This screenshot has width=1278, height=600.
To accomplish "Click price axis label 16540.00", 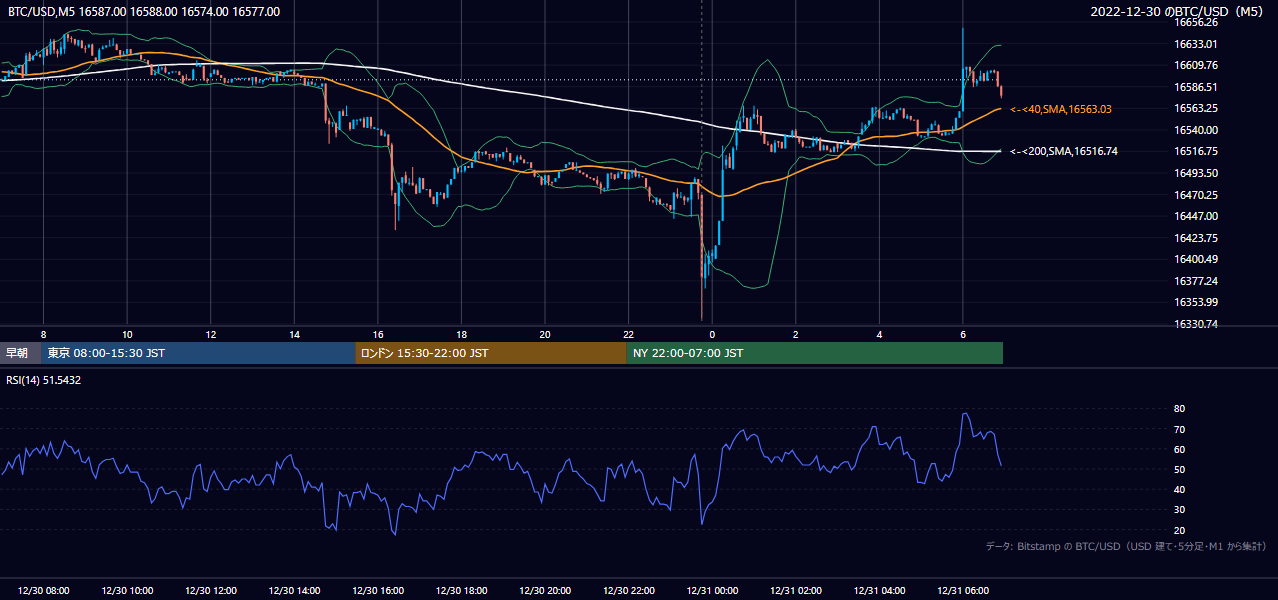I will click(1195, 130).
